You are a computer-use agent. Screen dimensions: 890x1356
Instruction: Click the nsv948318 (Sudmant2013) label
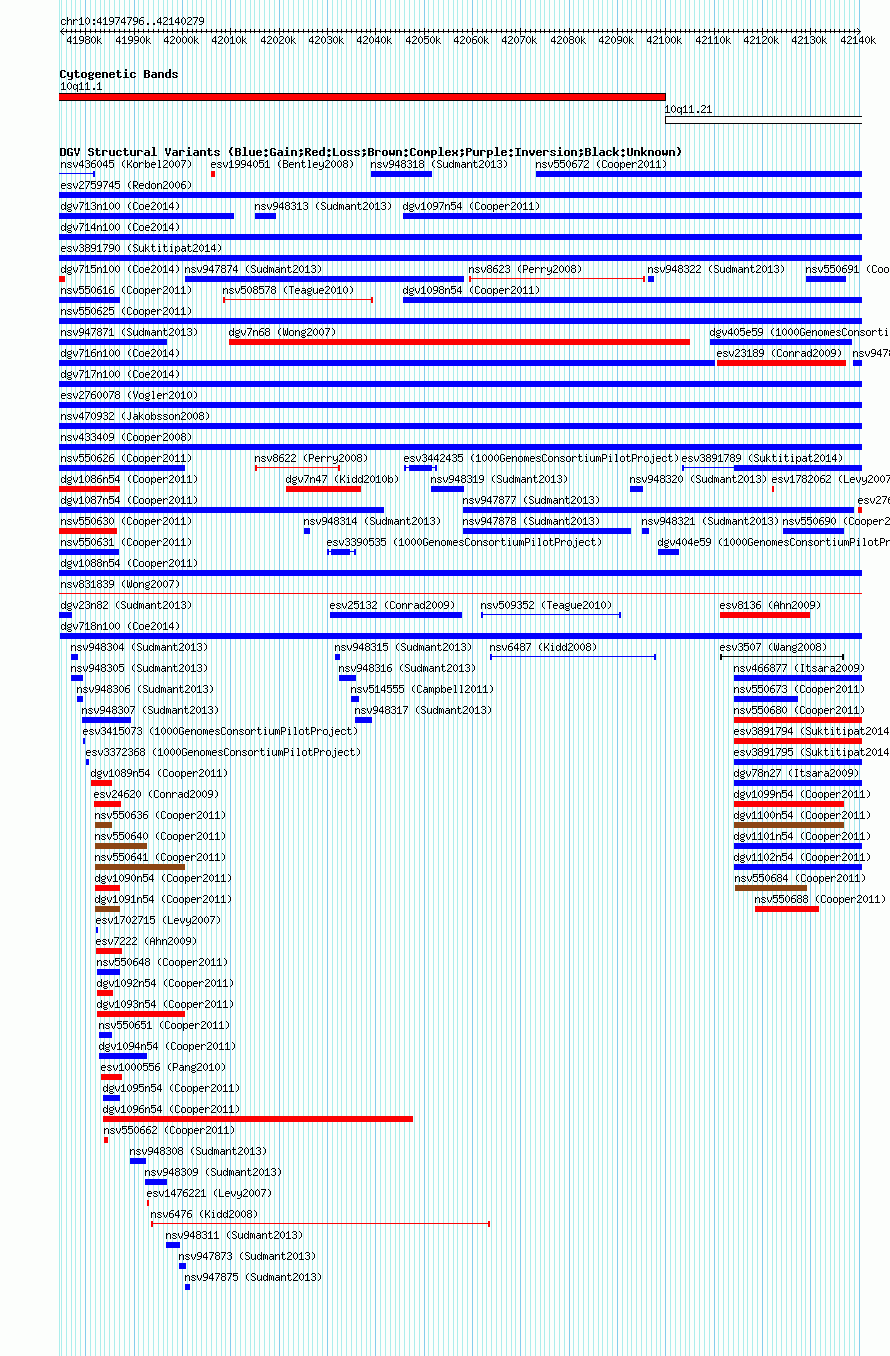click(x=439, y=164)
